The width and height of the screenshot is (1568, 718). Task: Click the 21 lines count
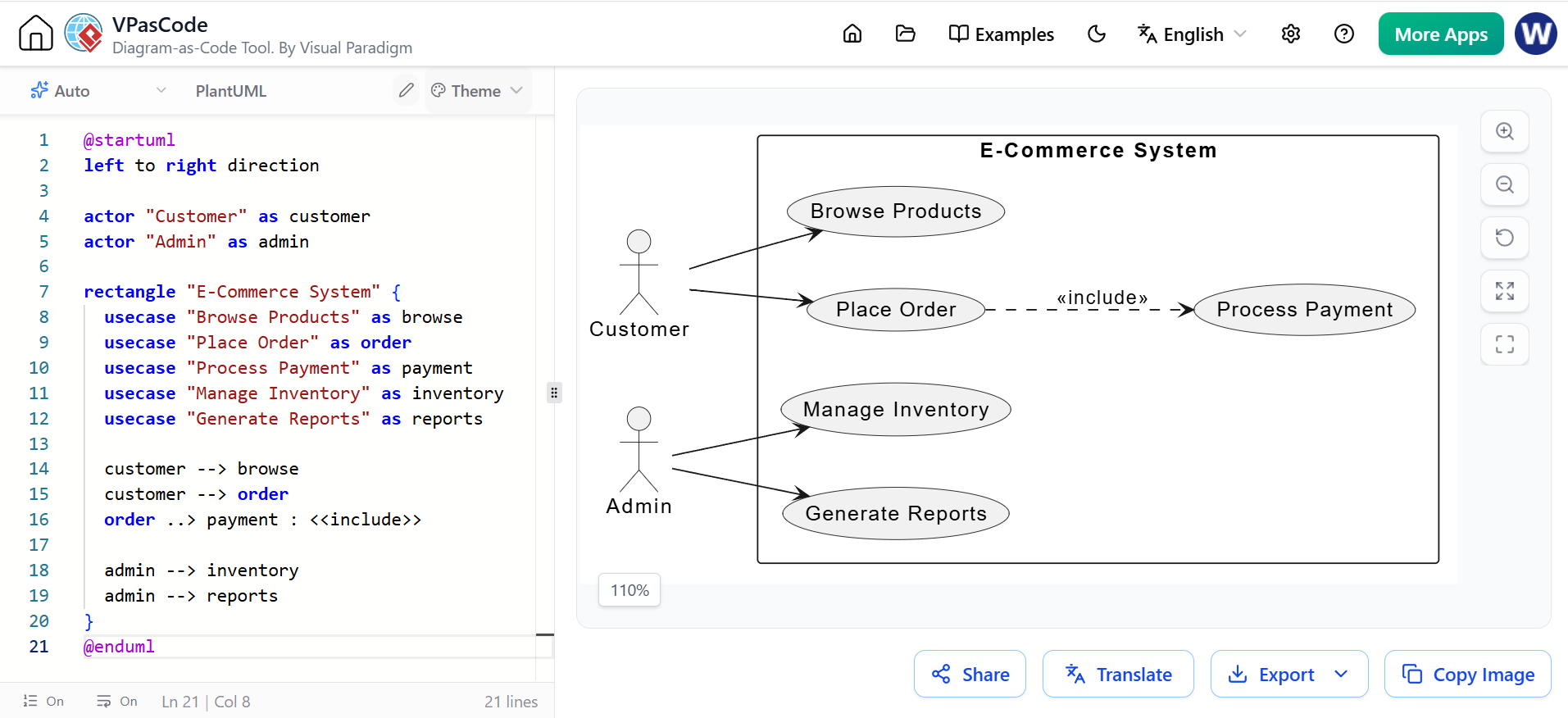[511, 702]
